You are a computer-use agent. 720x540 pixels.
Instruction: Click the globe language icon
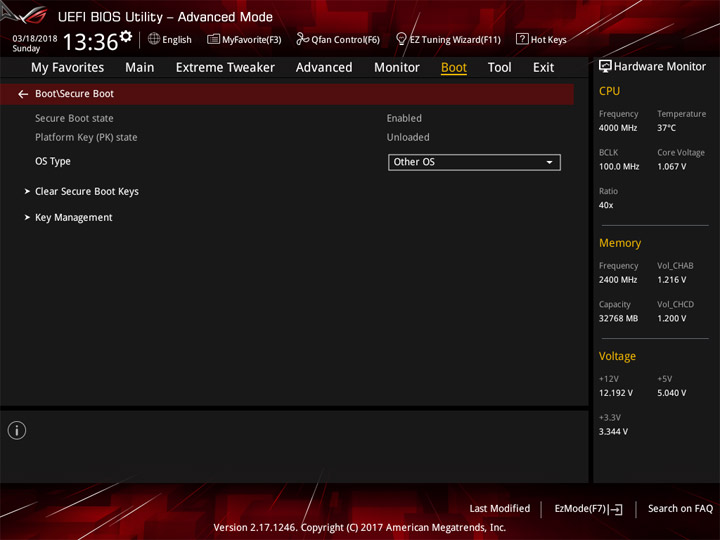(x=154, y=39)
